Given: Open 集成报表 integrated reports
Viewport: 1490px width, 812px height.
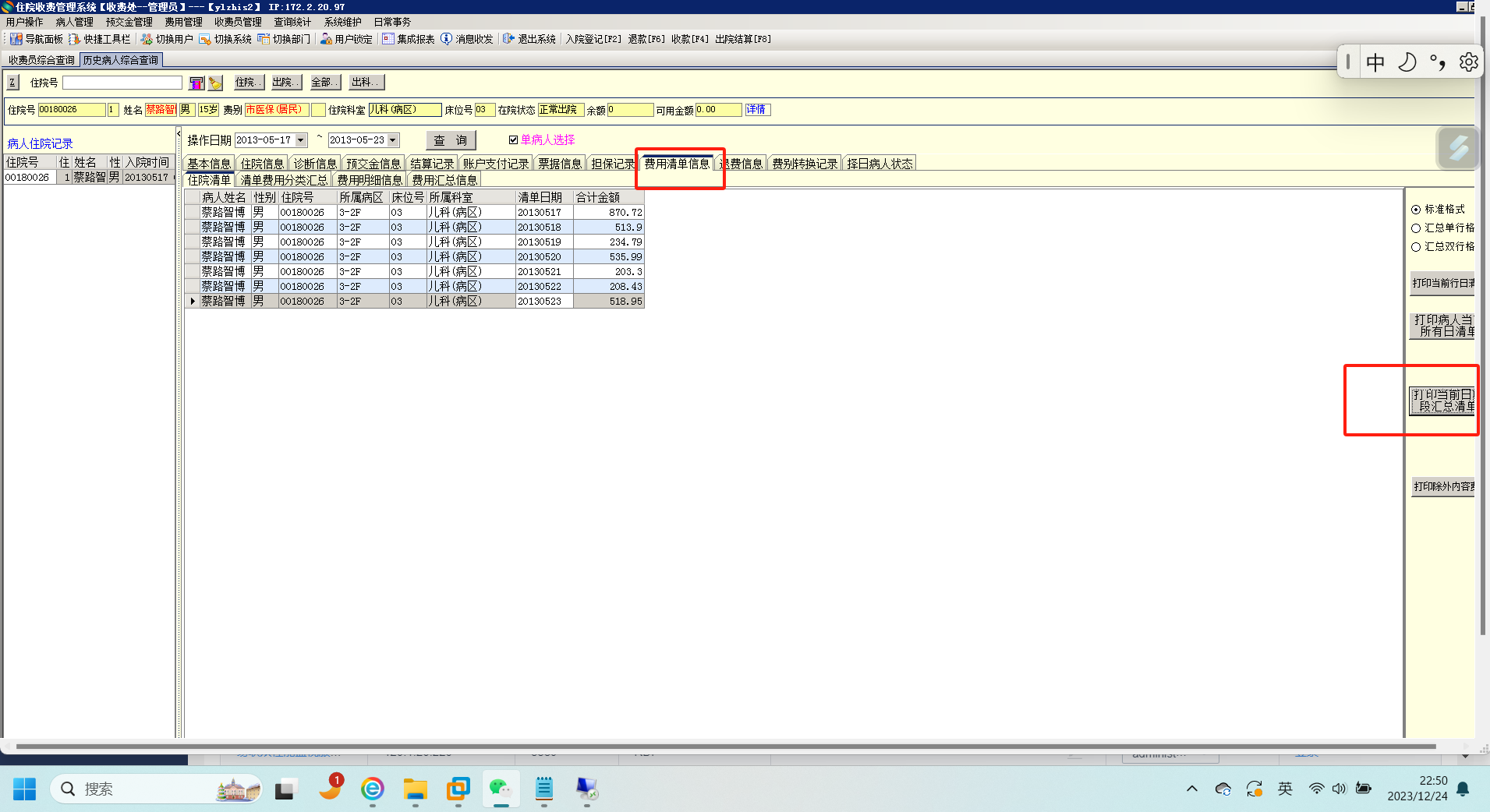Looking at the screenshot, I should coord(408,39).
